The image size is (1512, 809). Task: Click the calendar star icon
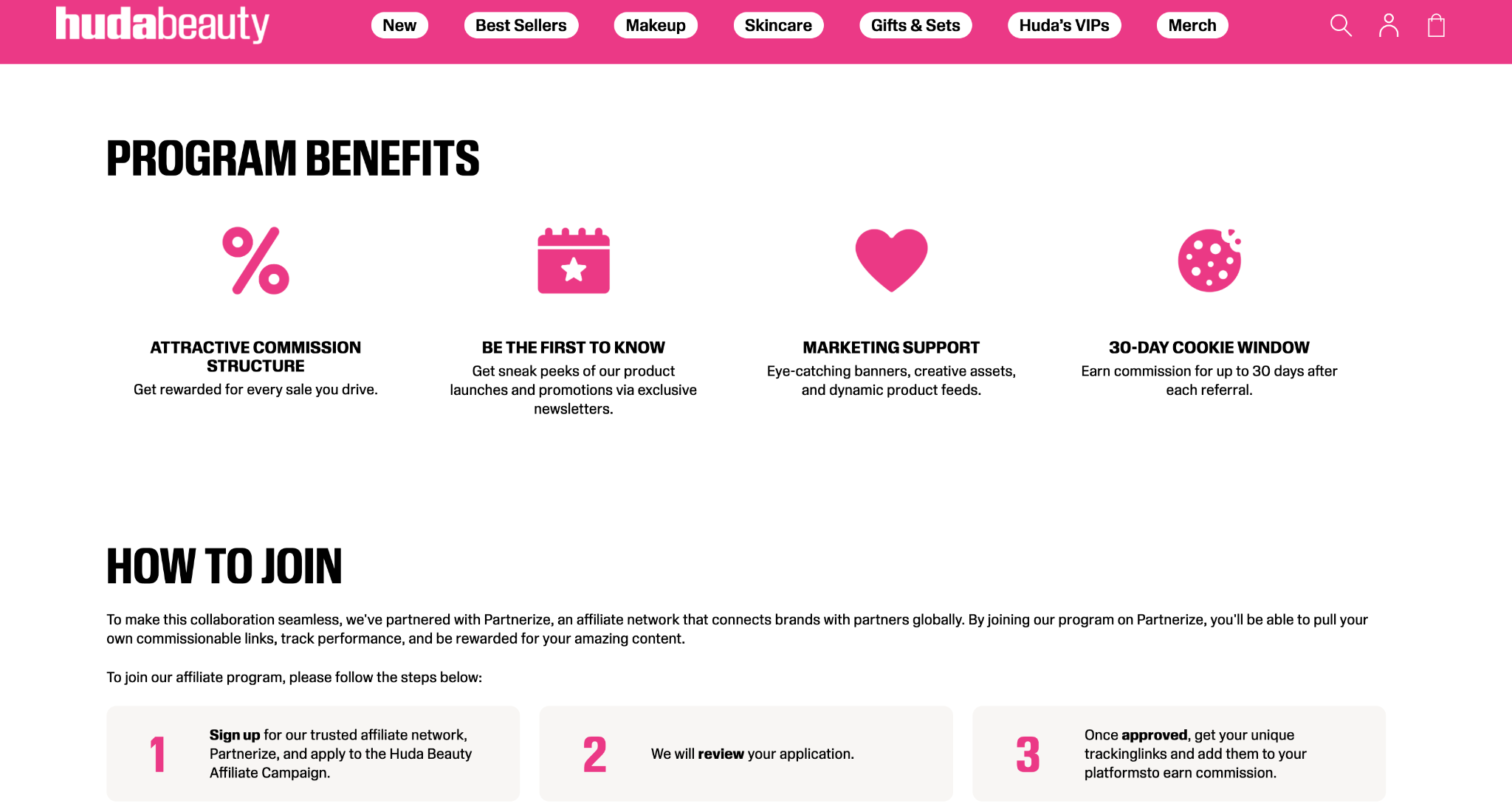click(574, 261)
